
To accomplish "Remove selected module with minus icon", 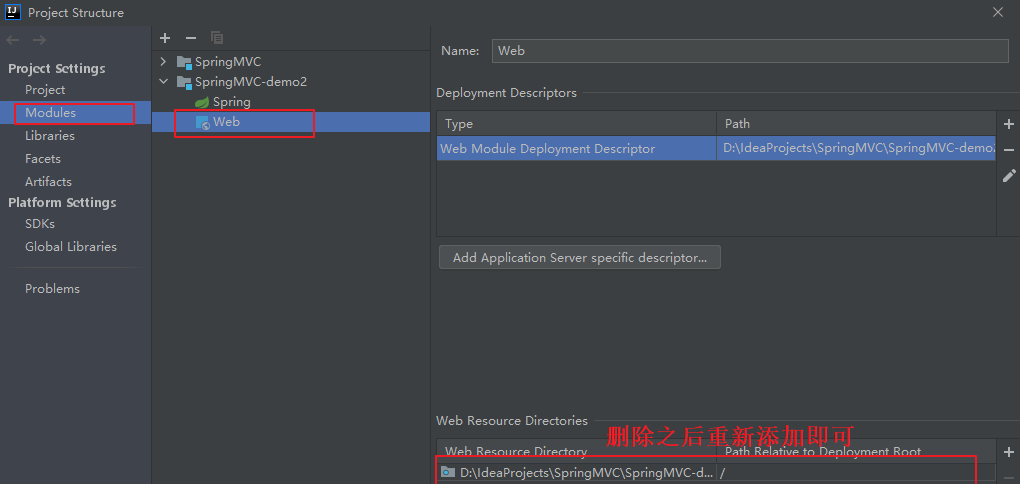I will 191,38.
